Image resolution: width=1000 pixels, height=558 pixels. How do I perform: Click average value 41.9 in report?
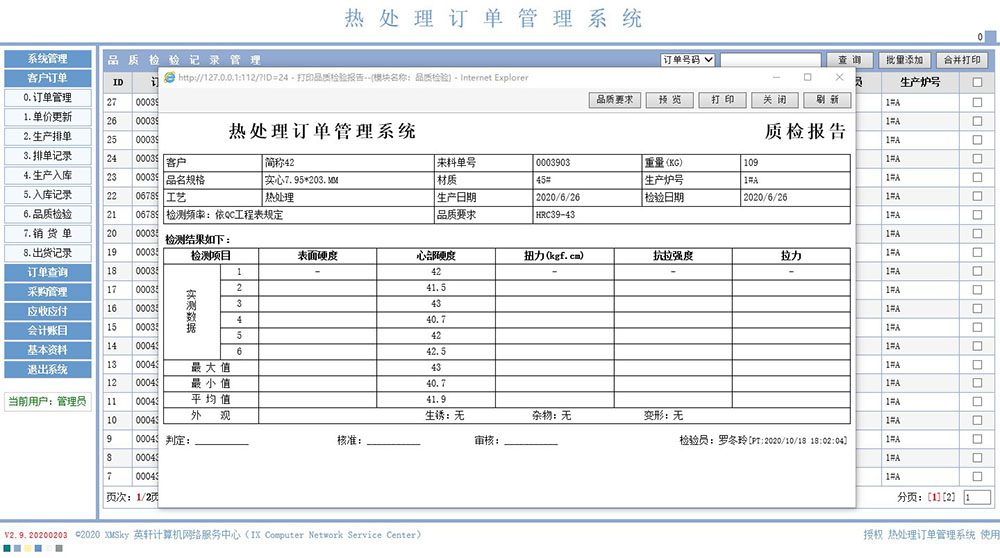coord(436,399)
